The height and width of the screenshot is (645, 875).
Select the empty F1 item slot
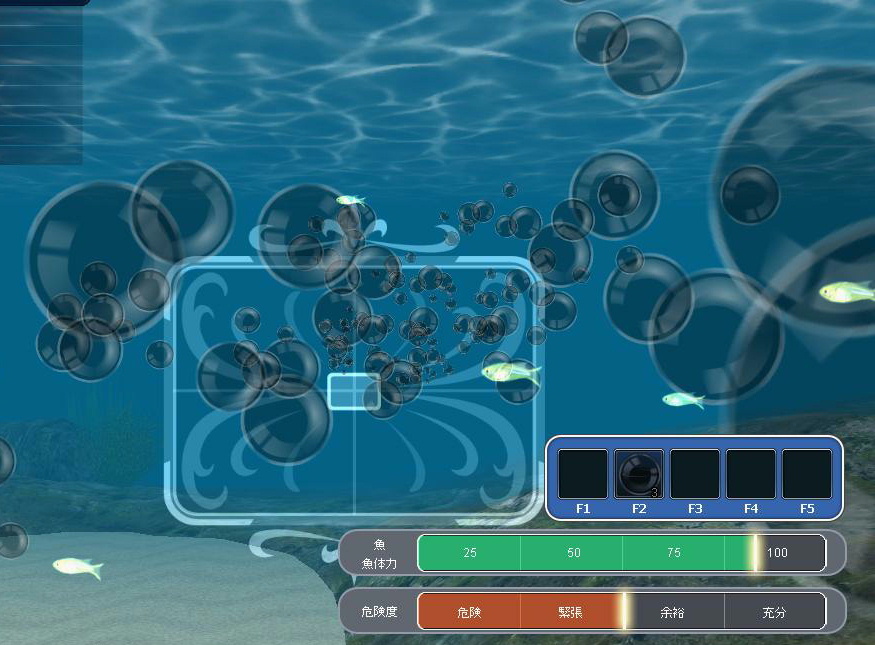coord(583,473)
